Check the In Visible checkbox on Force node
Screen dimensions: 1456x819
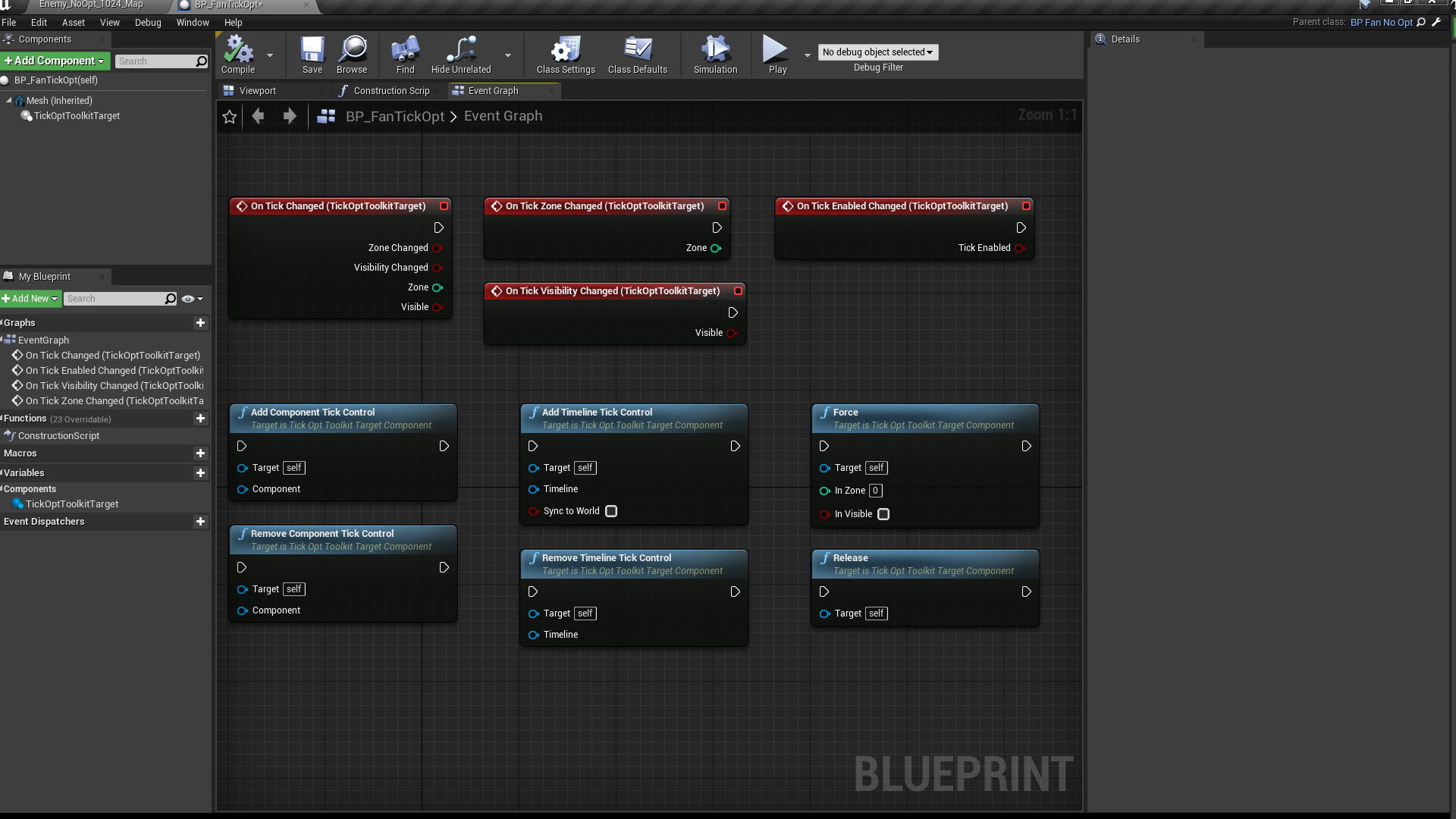[x=883, y=514]
